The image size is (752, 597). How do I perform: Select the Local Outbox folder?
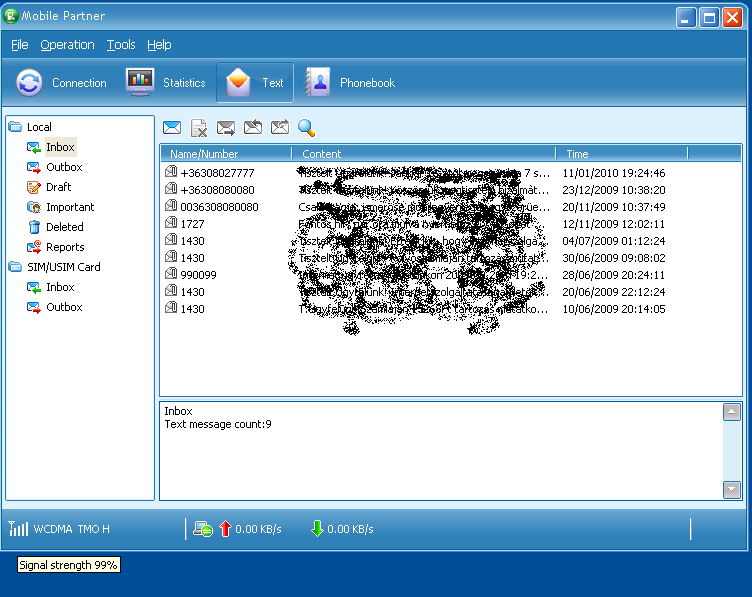coord(64,167)
